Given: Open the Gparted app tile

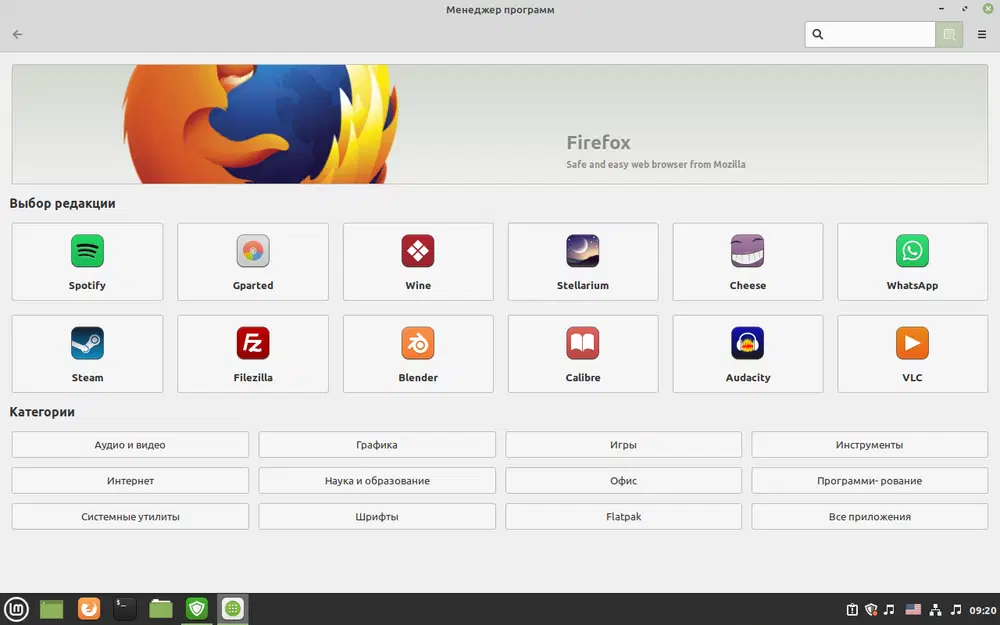Looking at the screenshot, I should click(x=253, y=261).
